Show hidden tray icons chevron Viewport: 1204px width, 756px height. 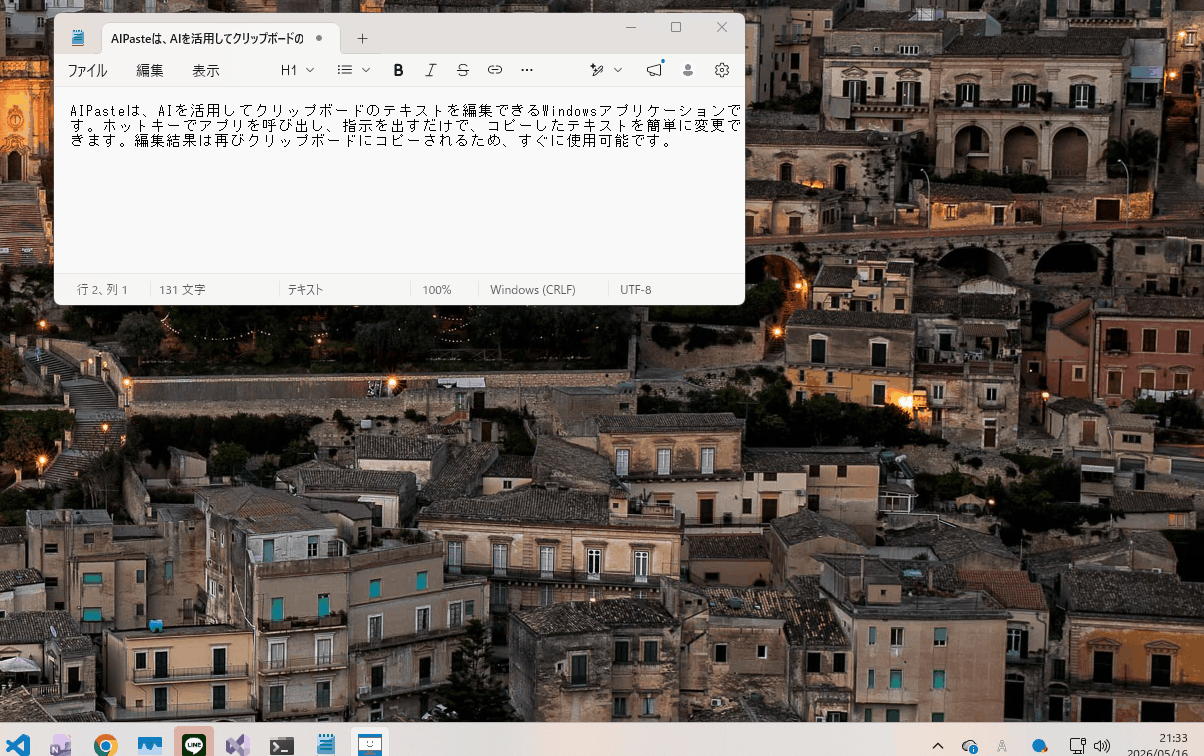(937, 746)
